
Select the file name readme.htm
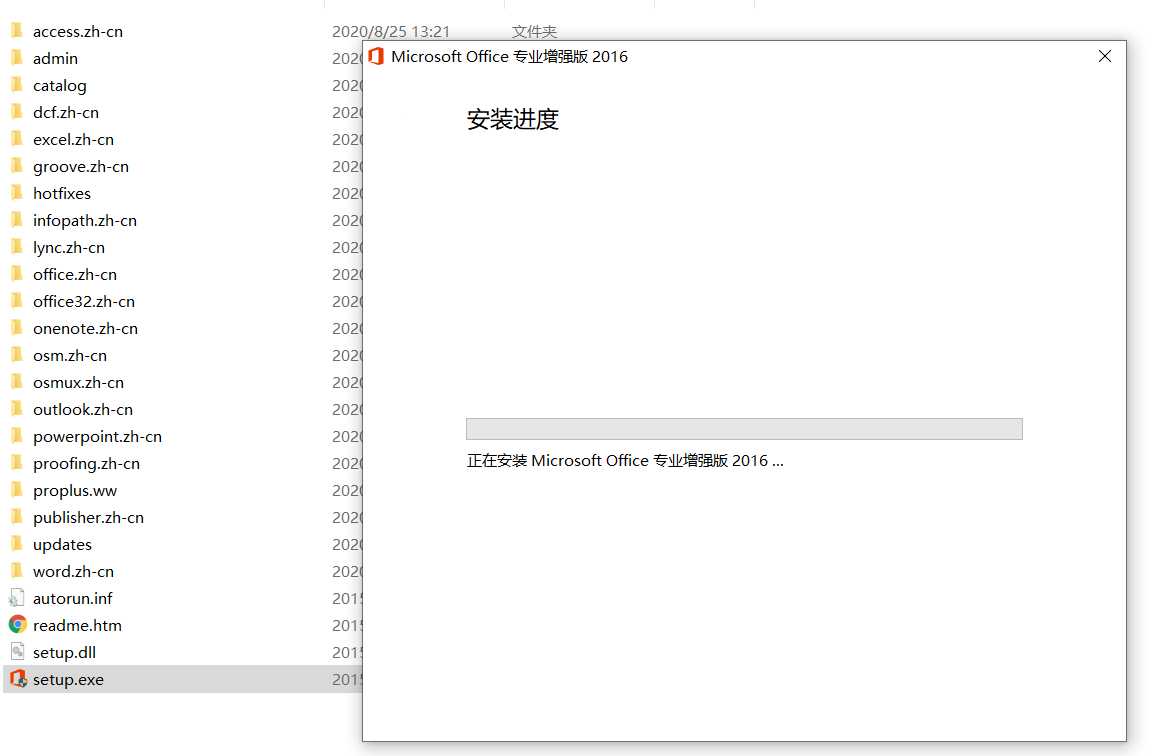click(77, 625)
